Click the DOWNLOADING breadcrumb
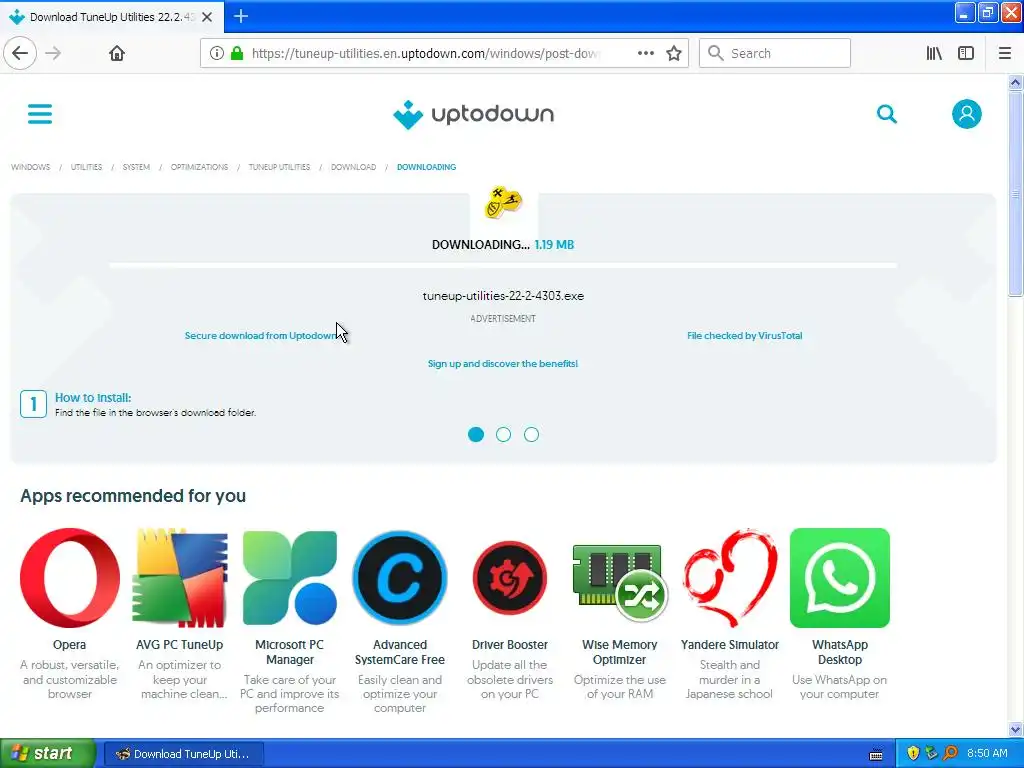 [426, 167]
